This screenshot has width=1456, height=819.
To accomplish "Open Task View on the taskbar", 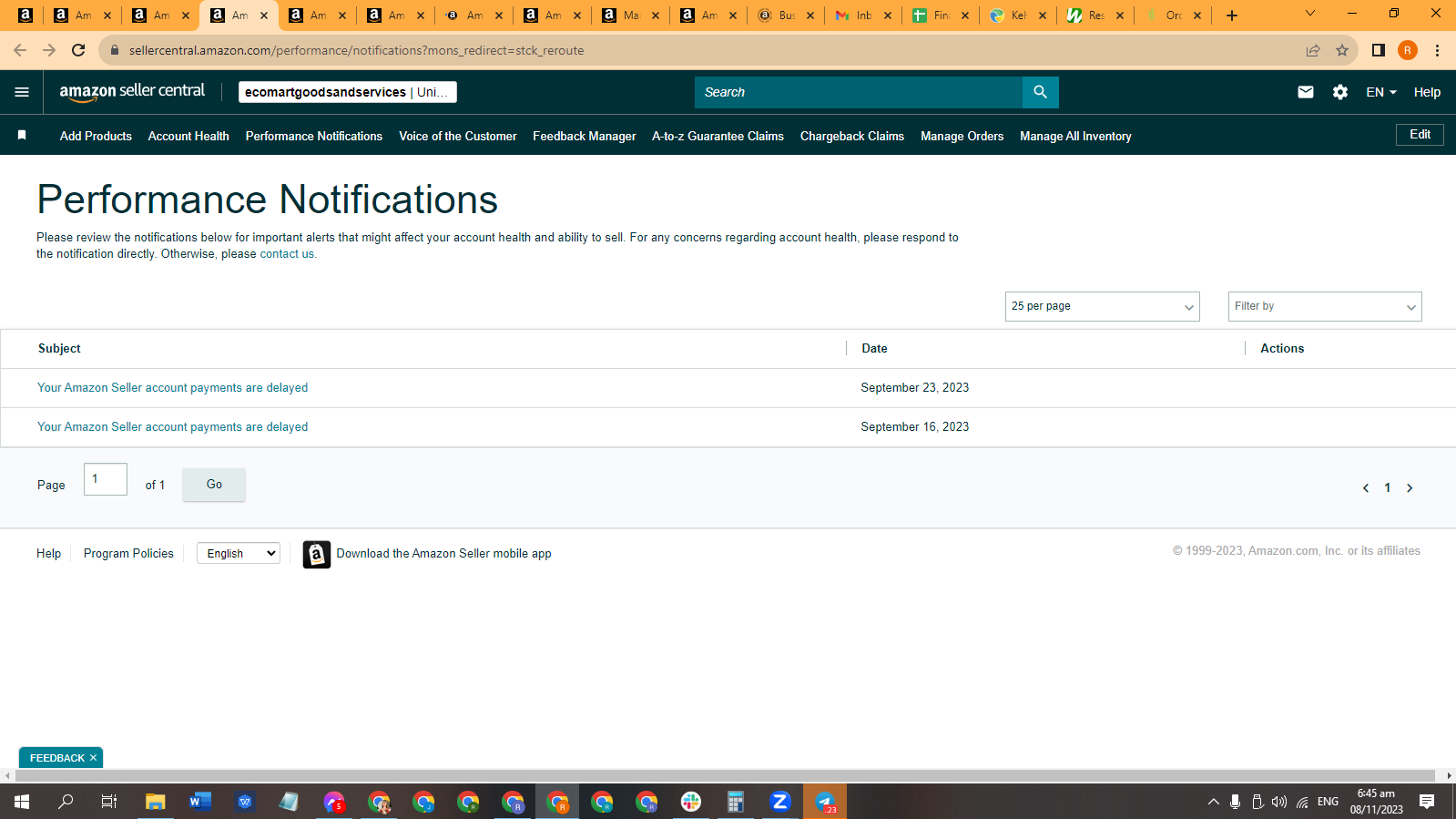I will pos(109,802).
